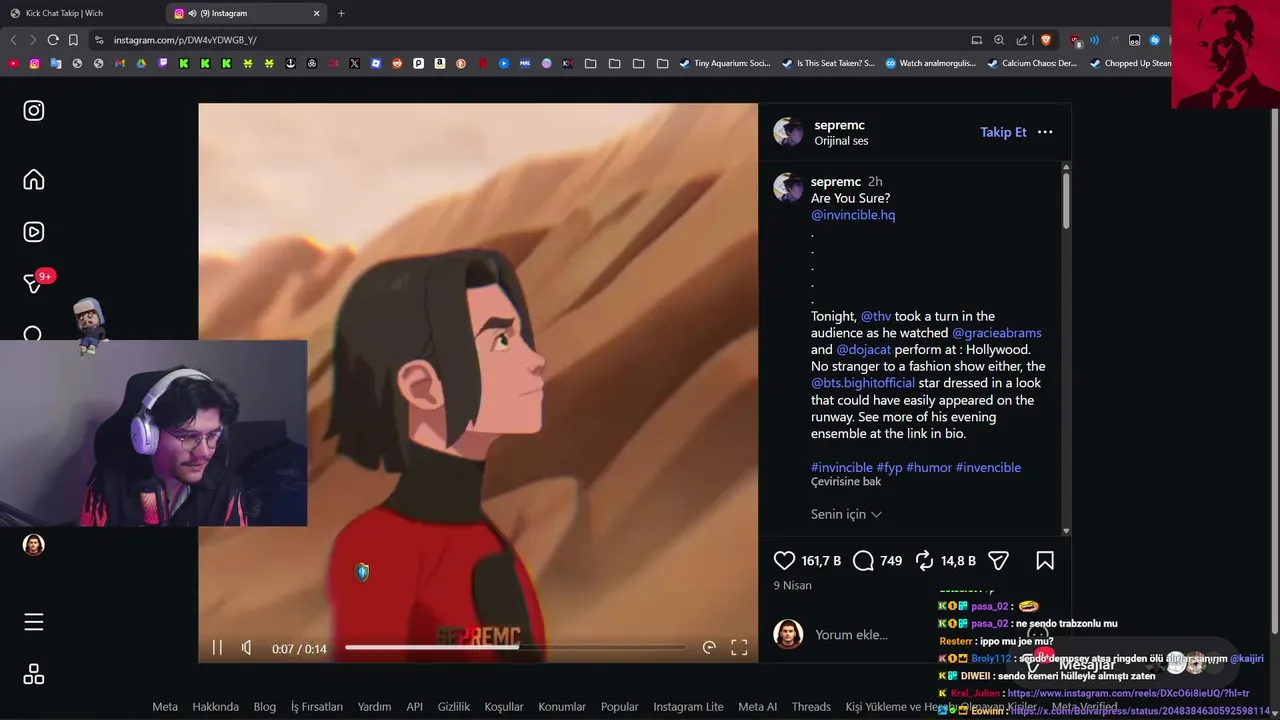Click the @gracieabrams mention
1280x720 pixels.
pos(997,333)
